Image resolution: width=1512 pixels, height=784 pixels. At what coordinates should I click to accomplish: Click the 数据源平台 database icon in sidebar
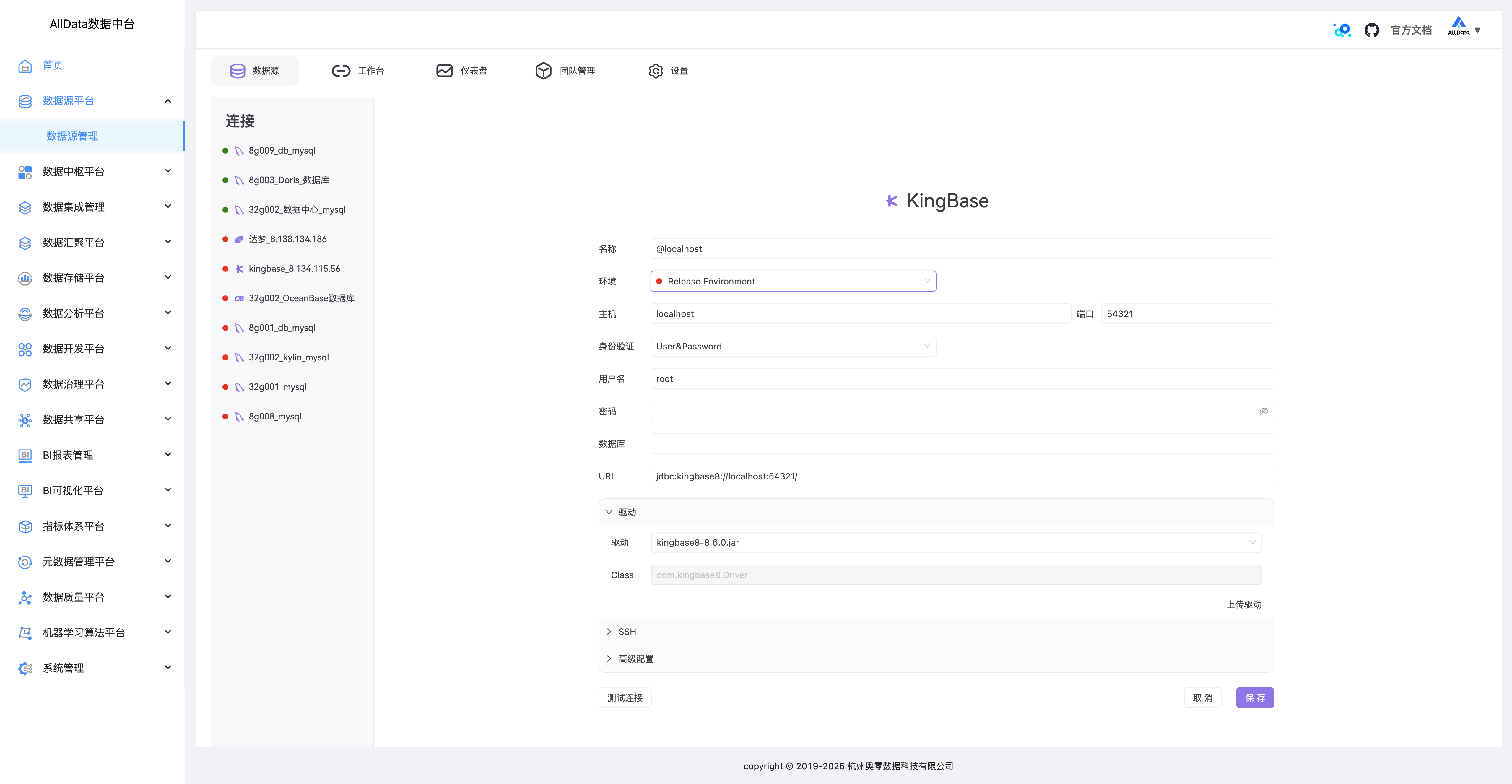tap(25, 101)
